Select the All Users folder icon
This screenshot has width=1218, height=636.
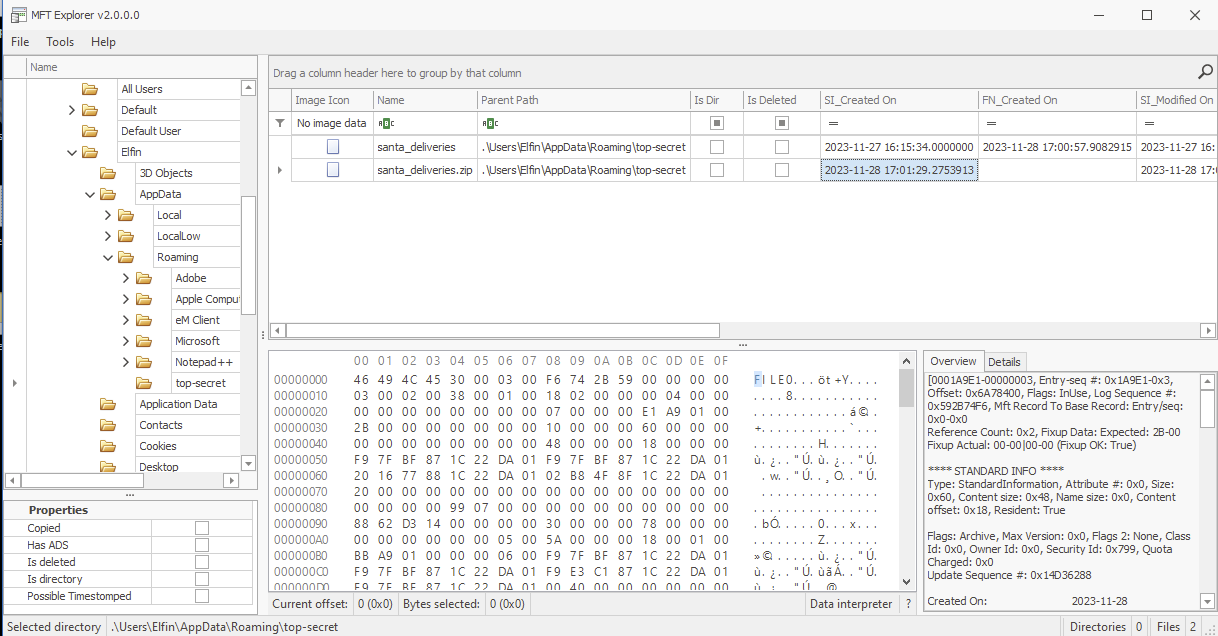[90, 89]
